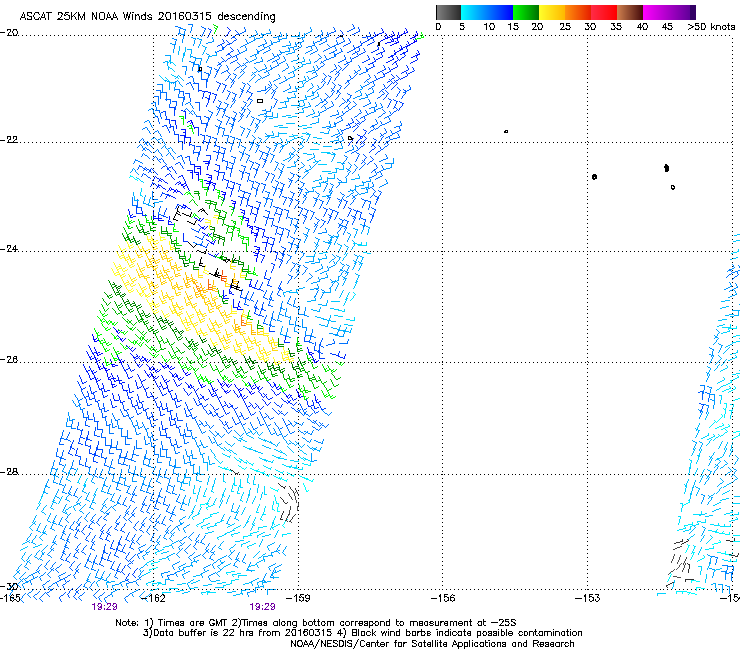Click the NOAA/NESDIS Center for Satellite Applications credit
Viewport: 740px width, 650px height.
point(432,644)
